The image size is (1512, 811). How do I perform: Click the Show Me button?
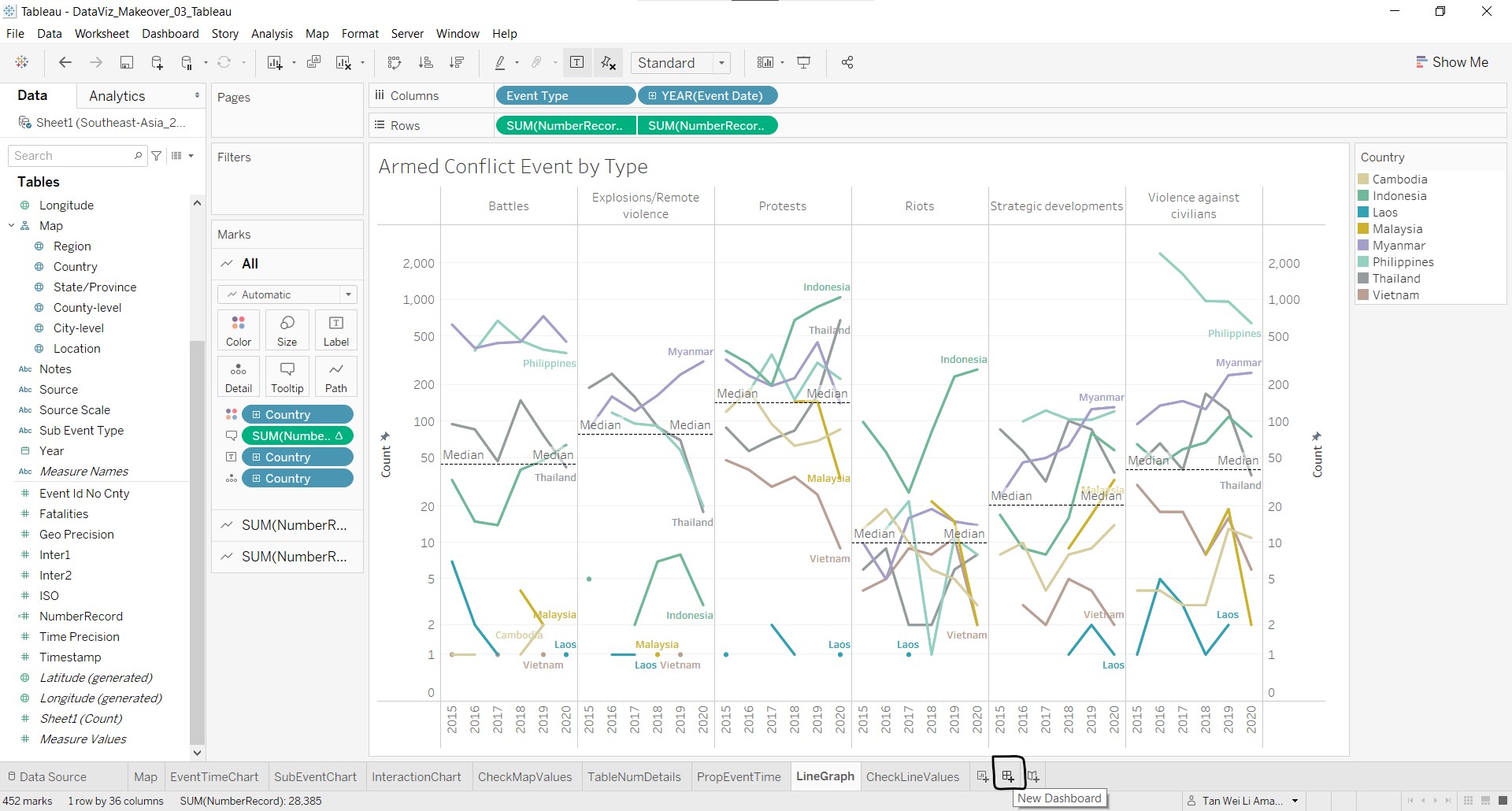pos(1451,62)
